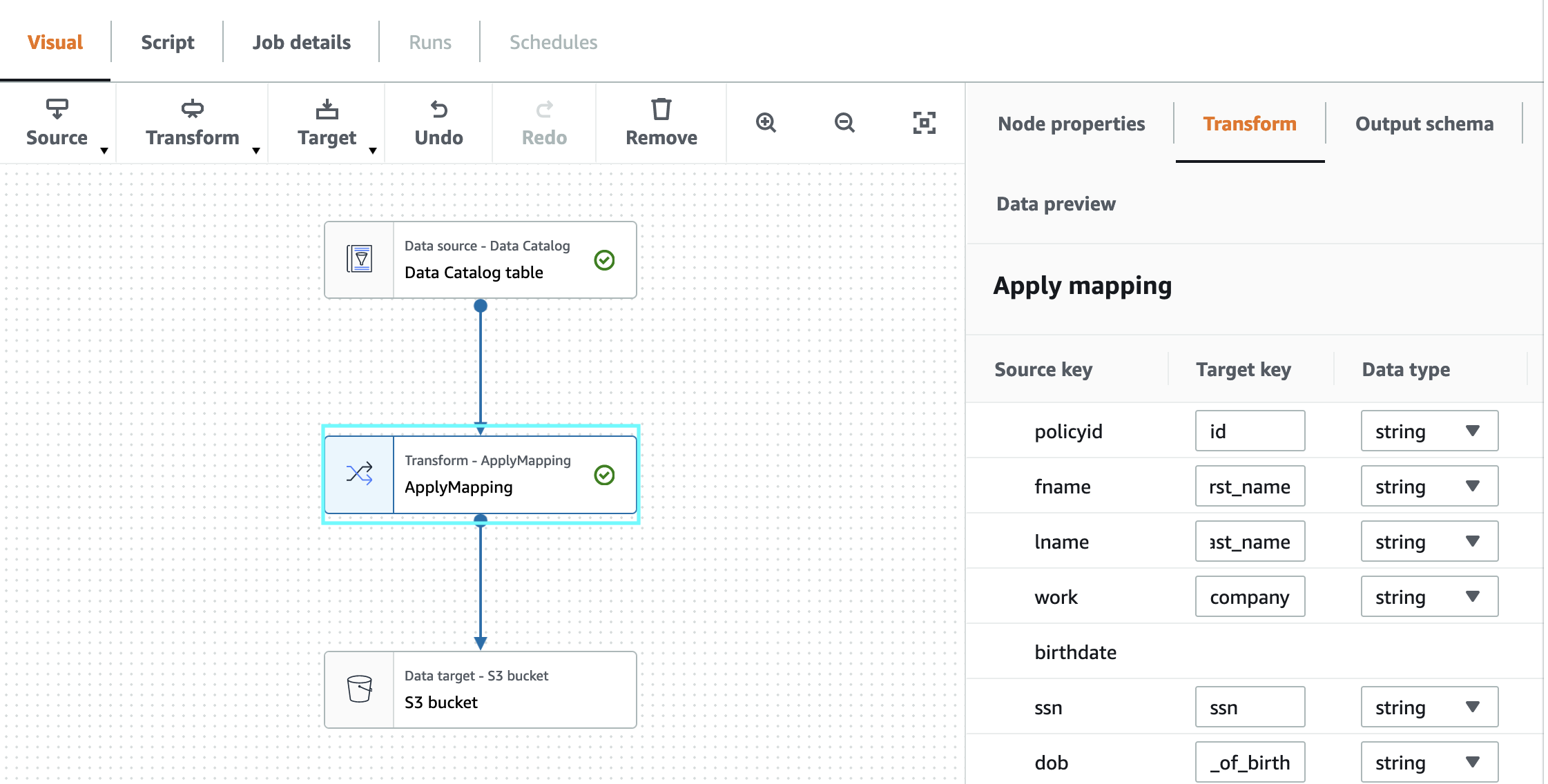
Task: Expand the Transform toolbar dropdown arrow
Action: [x=256, y=150]
